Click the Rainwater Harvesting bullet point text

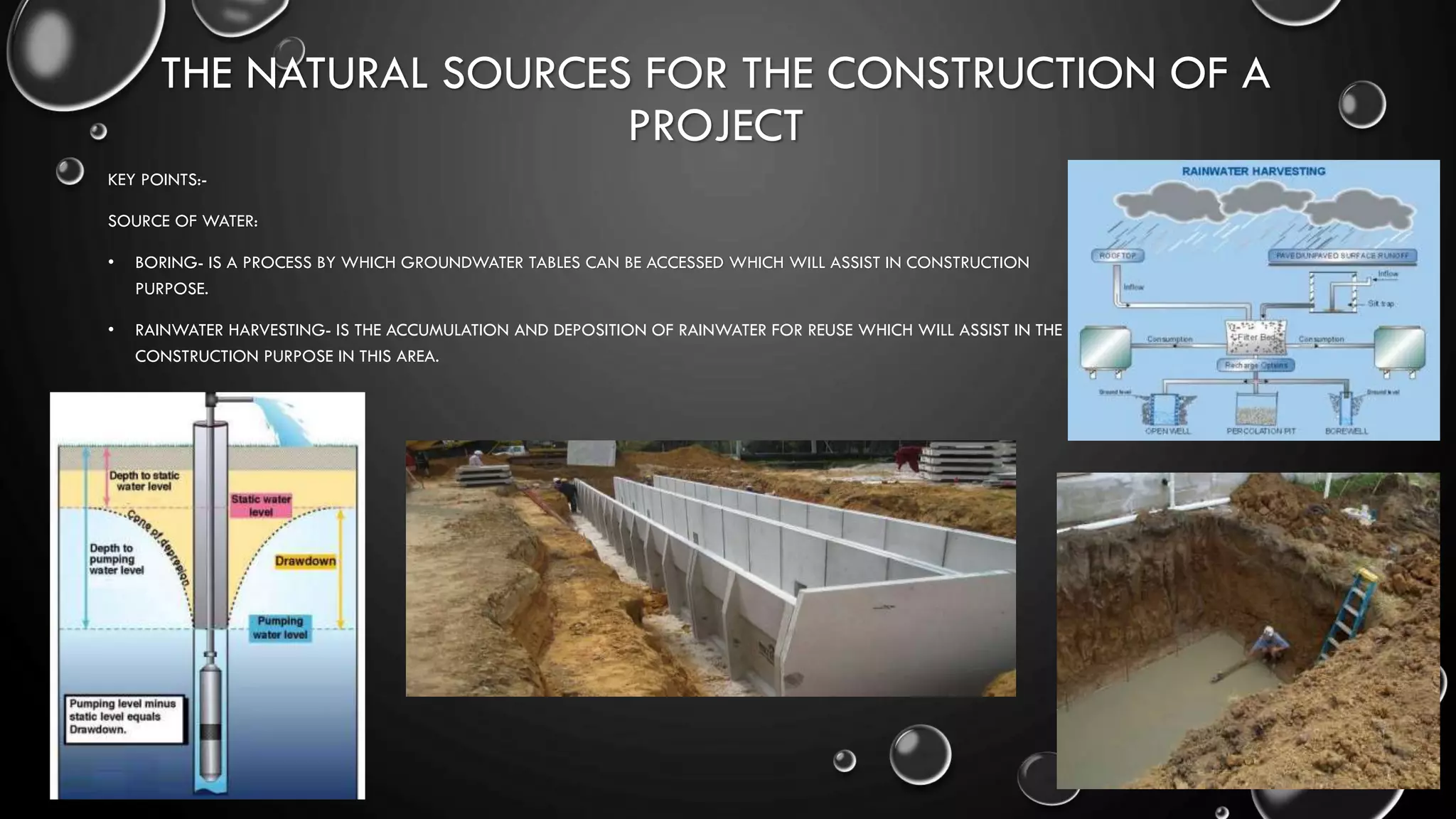[x=598, y=343]
